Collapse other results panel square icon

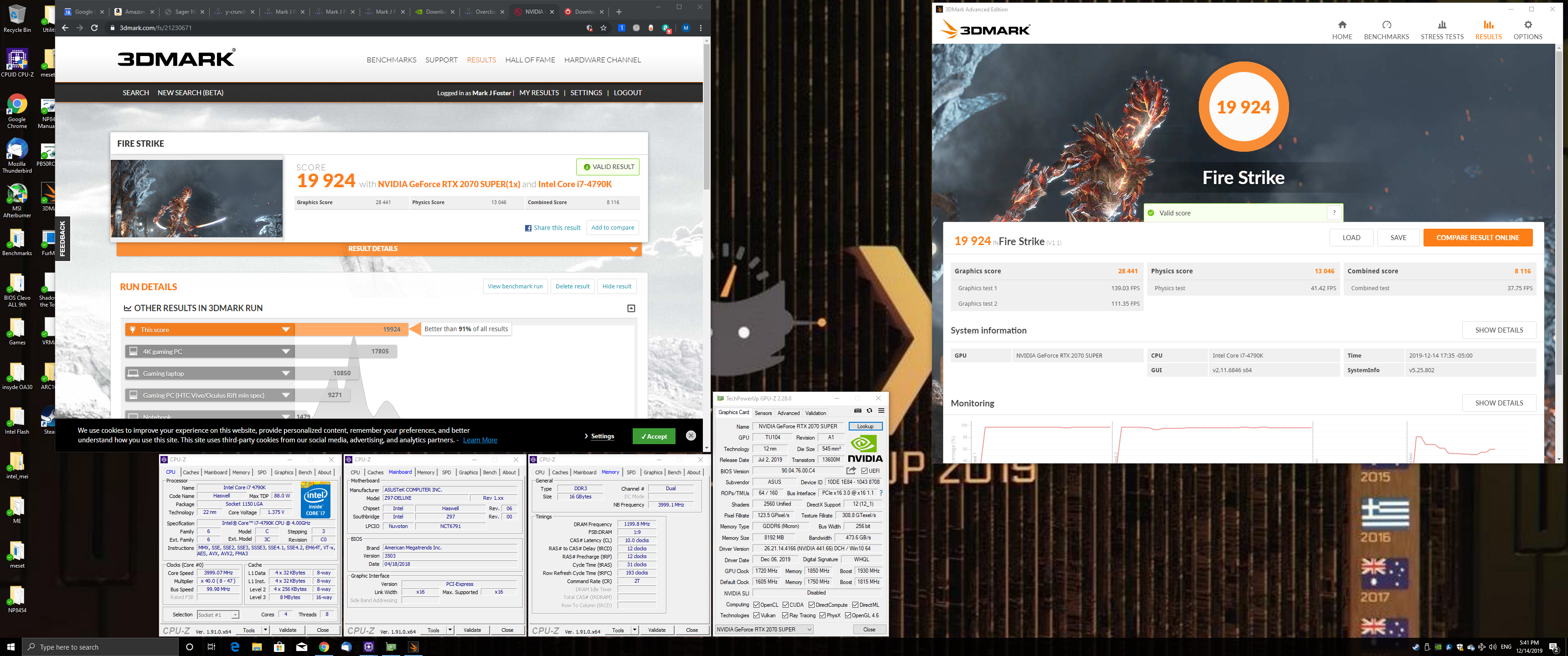pyautogui.click(x=631, y=308)
